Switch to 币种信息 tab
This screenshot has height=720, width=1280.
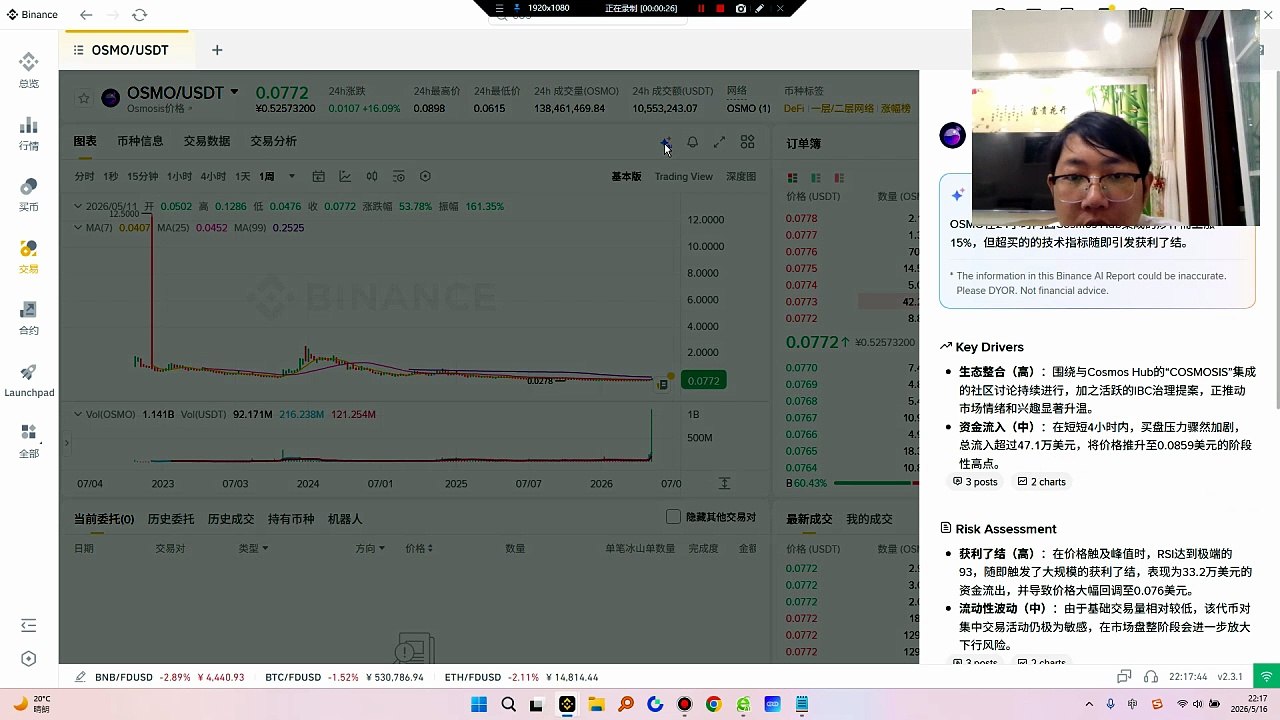click(x=140, y=141)
